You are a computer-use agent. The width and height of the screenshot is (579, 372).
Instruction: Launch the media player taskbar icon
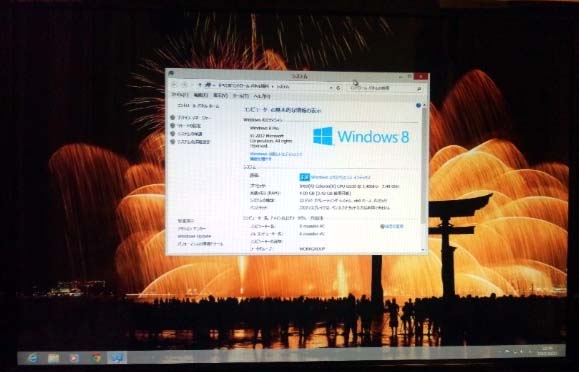pyautogui.click(x=74, y=358)
